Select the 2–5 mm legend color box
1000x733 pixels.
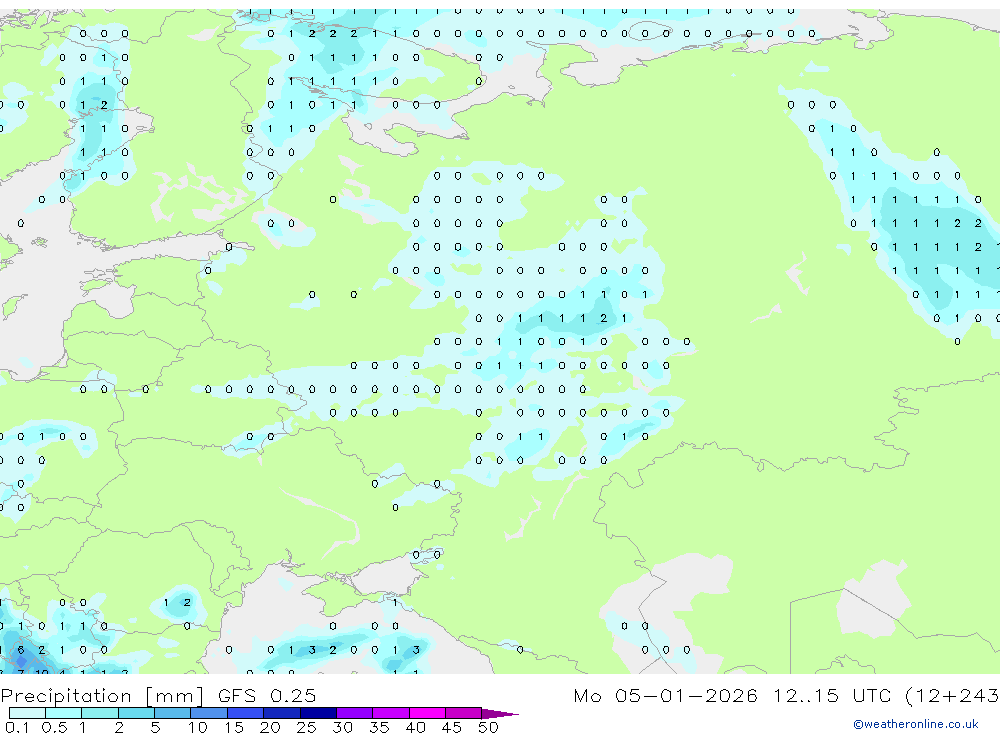point(136,713)
